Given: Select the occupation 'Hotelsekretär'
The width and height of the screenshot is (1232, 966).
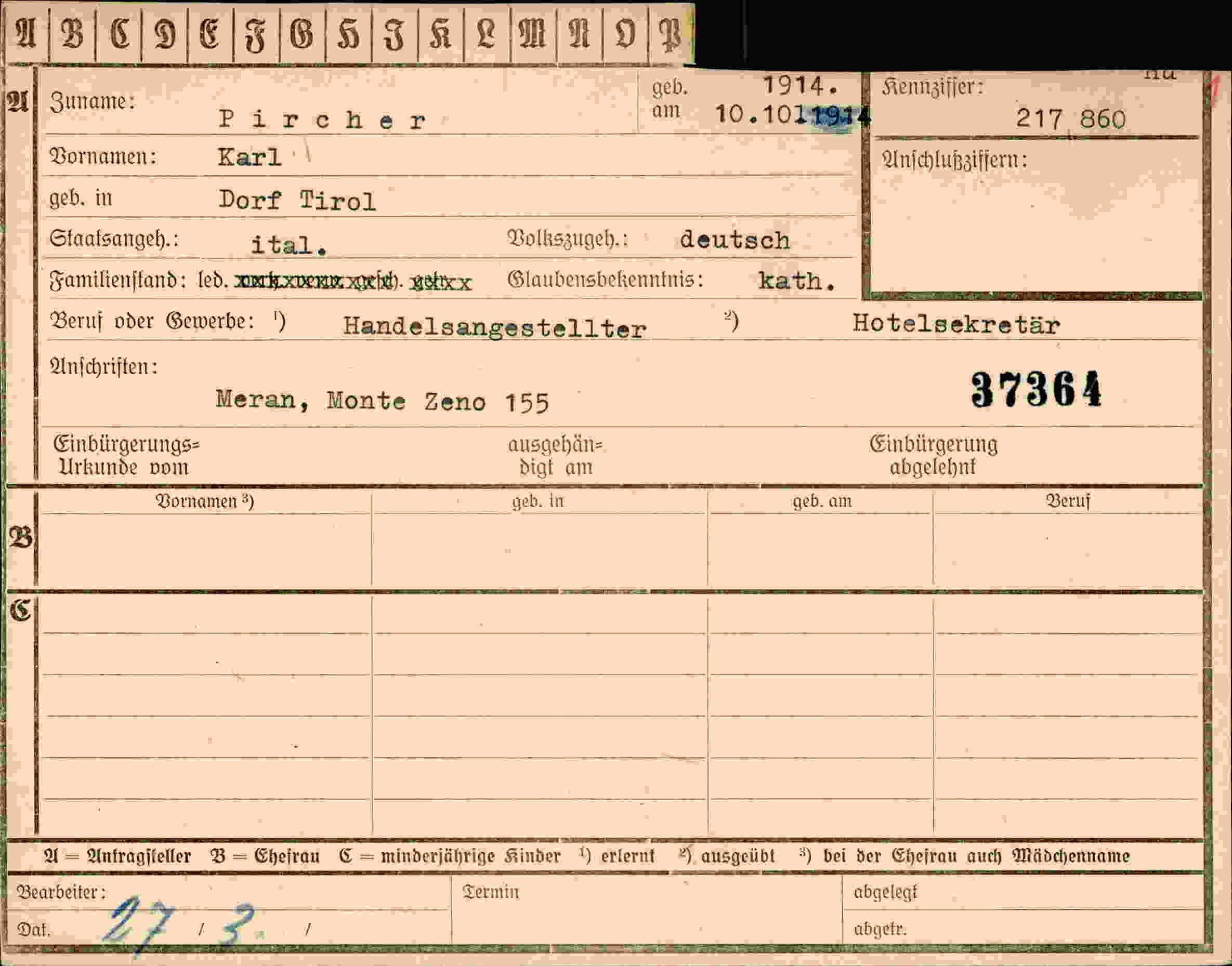Looking at the screenshot, I should point(956,324).
